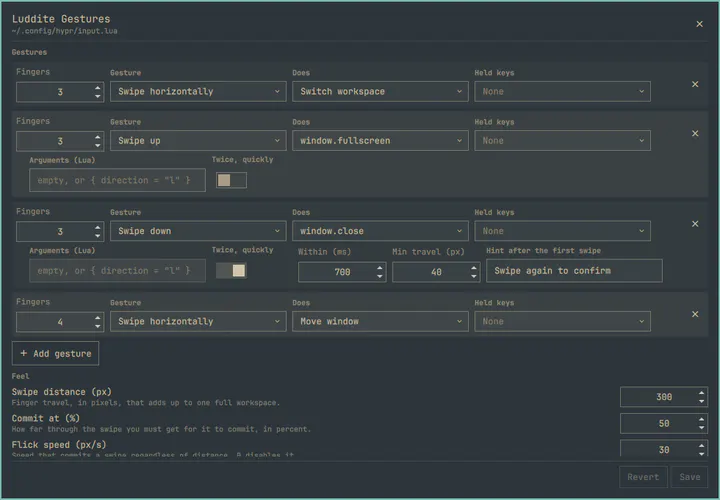Increase fingers for Swipe up gesture
The height and width of the screenshot is (500, 720).
pyautogui.click(x=97, y=136)
